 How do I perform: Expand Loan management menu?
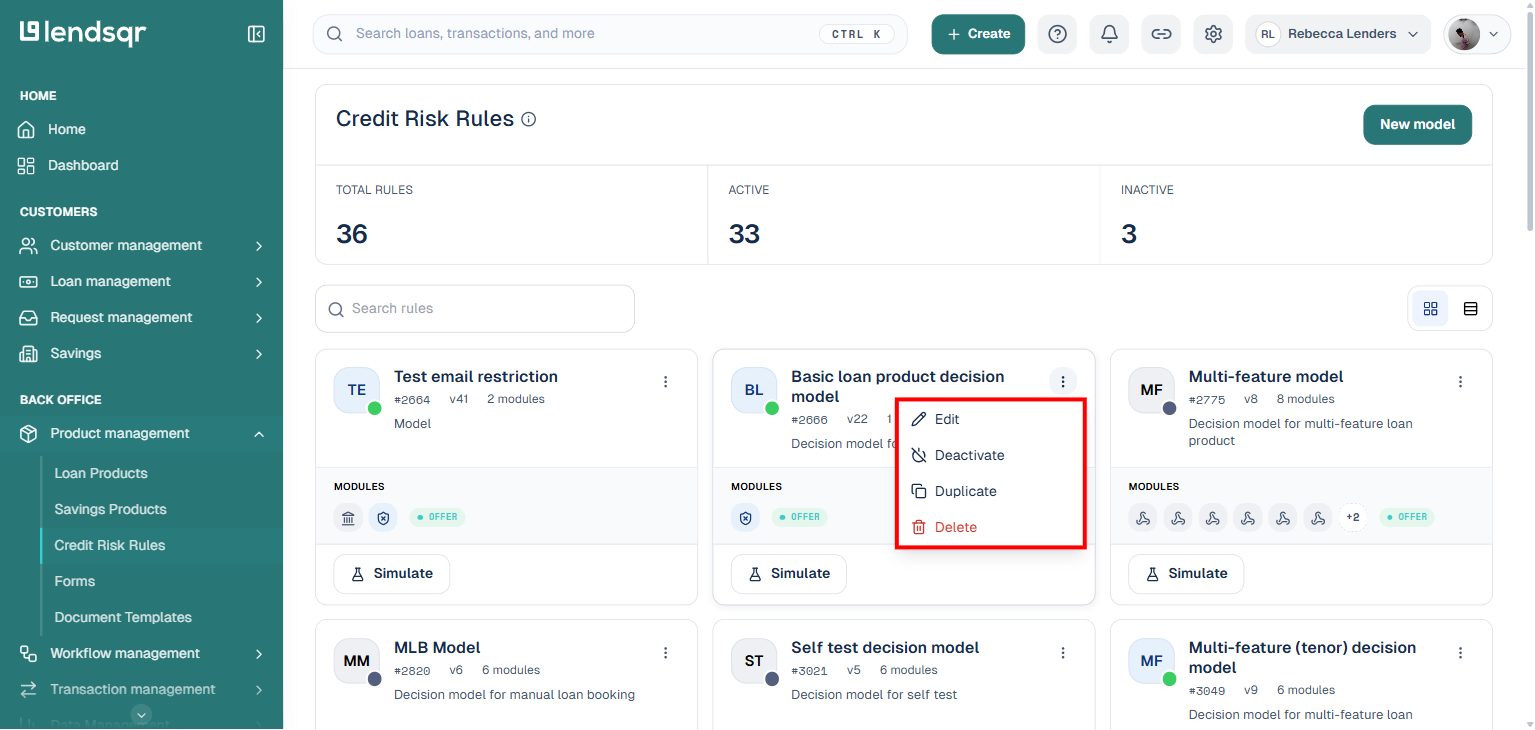pyautogui.click(x=141, y=281)
